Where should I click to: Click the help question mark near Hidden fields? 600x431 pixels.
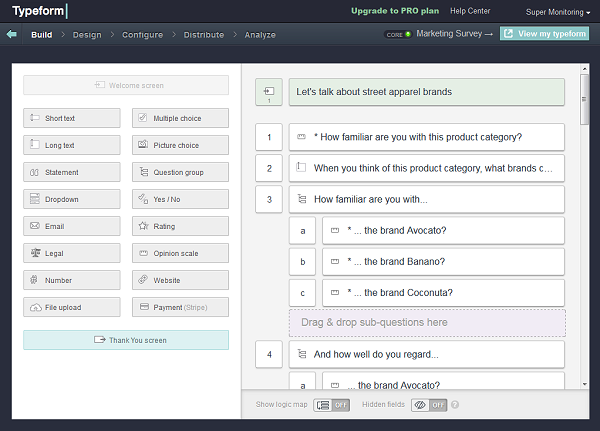pyautogui.click(x=455, y=405)
